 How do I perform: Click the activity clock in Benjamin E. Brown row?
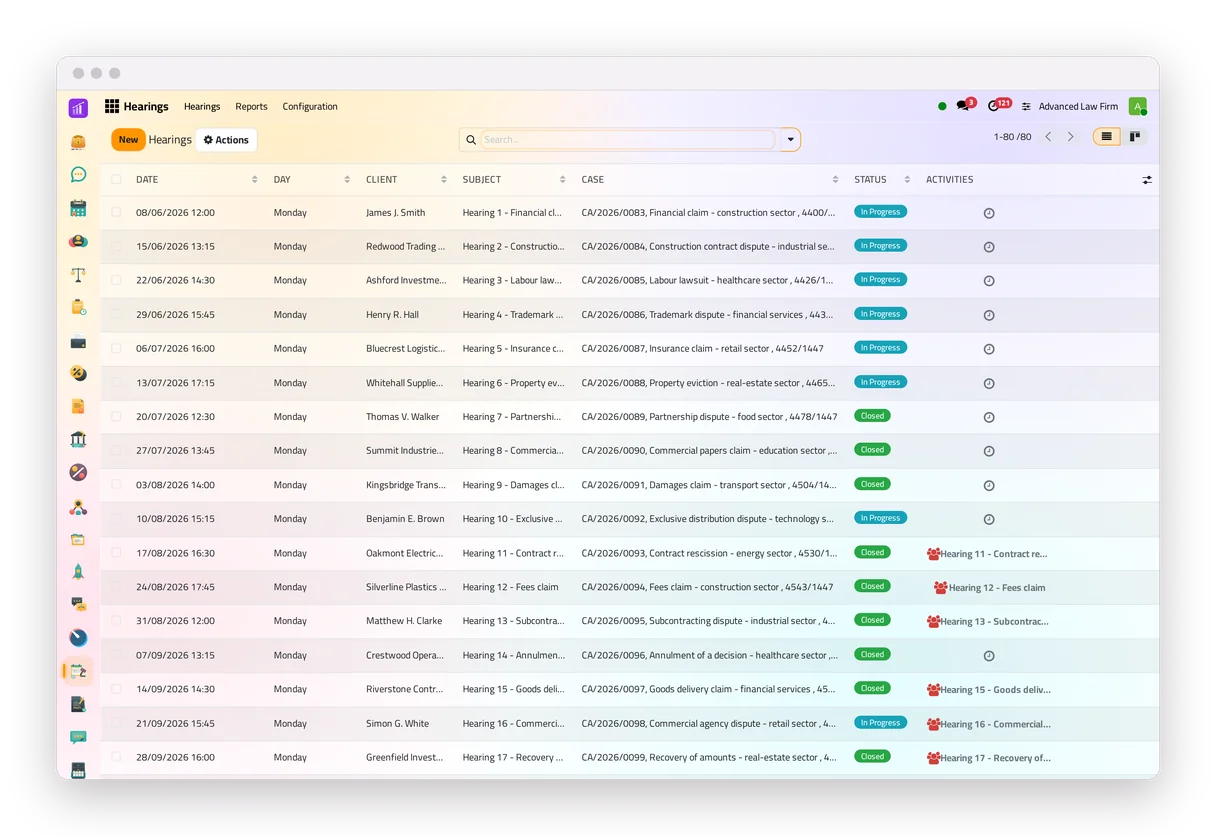pos(989,519)
